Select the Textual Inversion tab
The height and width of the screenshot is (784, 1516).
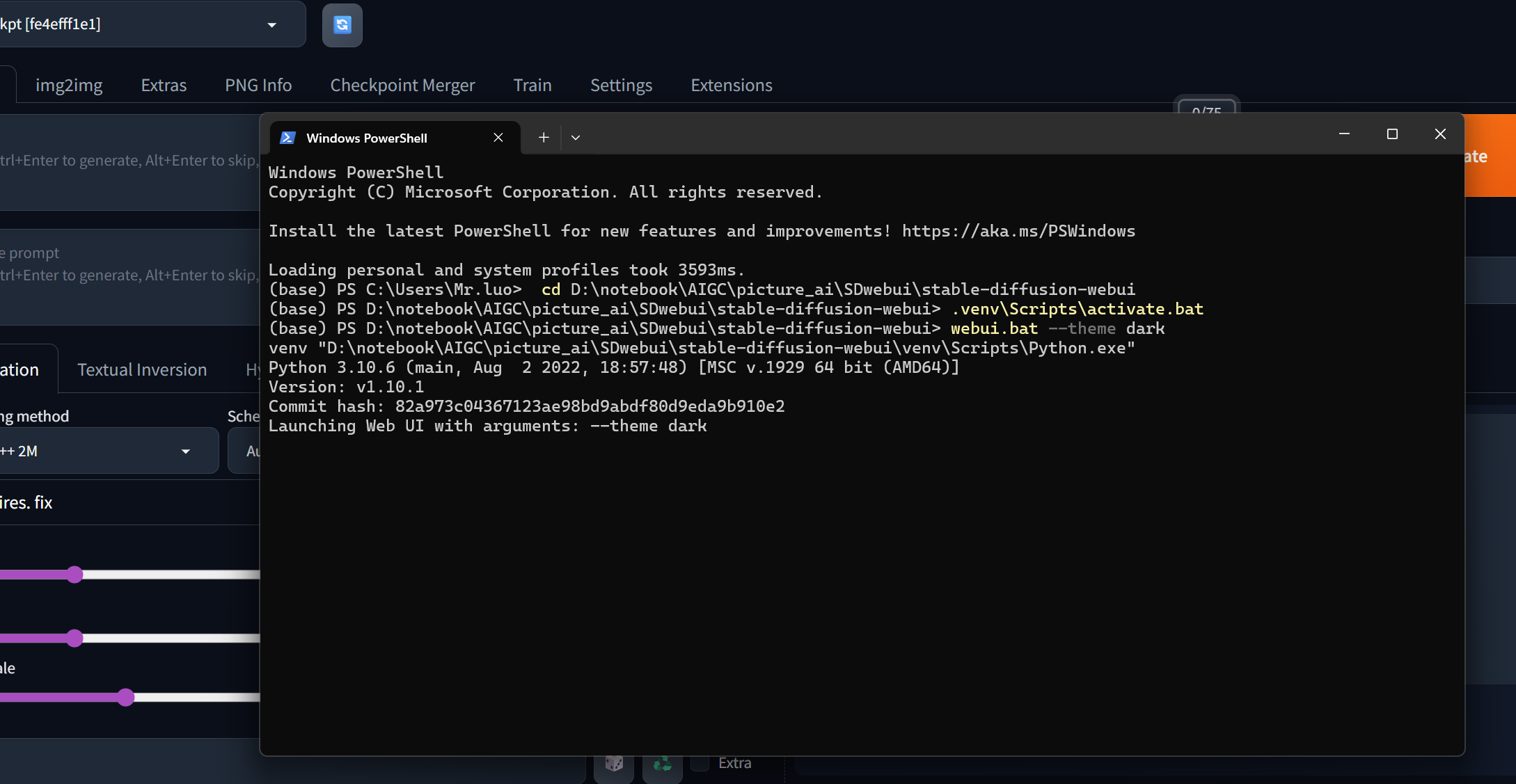click(141, 369)
